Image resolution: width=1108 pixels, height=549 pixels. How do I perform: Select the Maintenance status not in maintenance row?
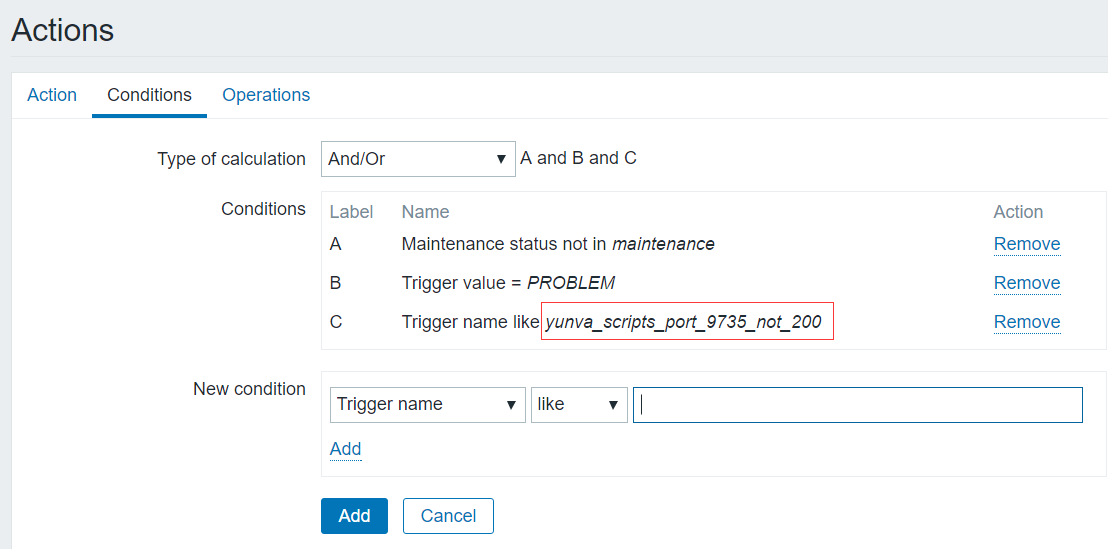coord(557,244)
